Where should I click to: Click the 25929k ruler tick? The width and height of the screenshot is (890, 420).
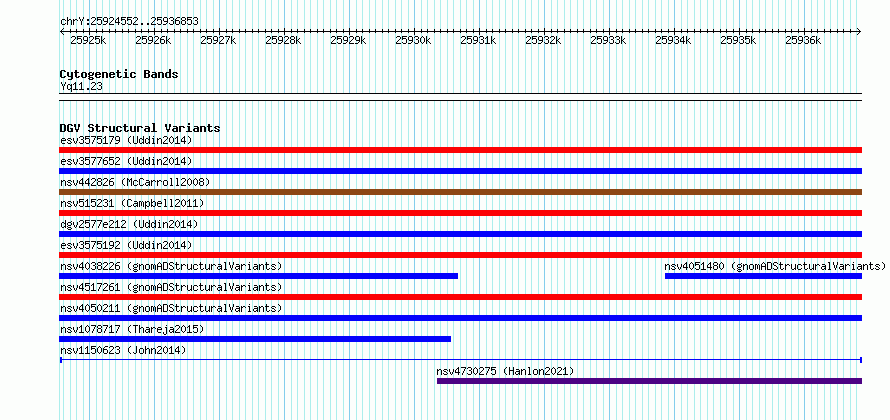point(348,40)
